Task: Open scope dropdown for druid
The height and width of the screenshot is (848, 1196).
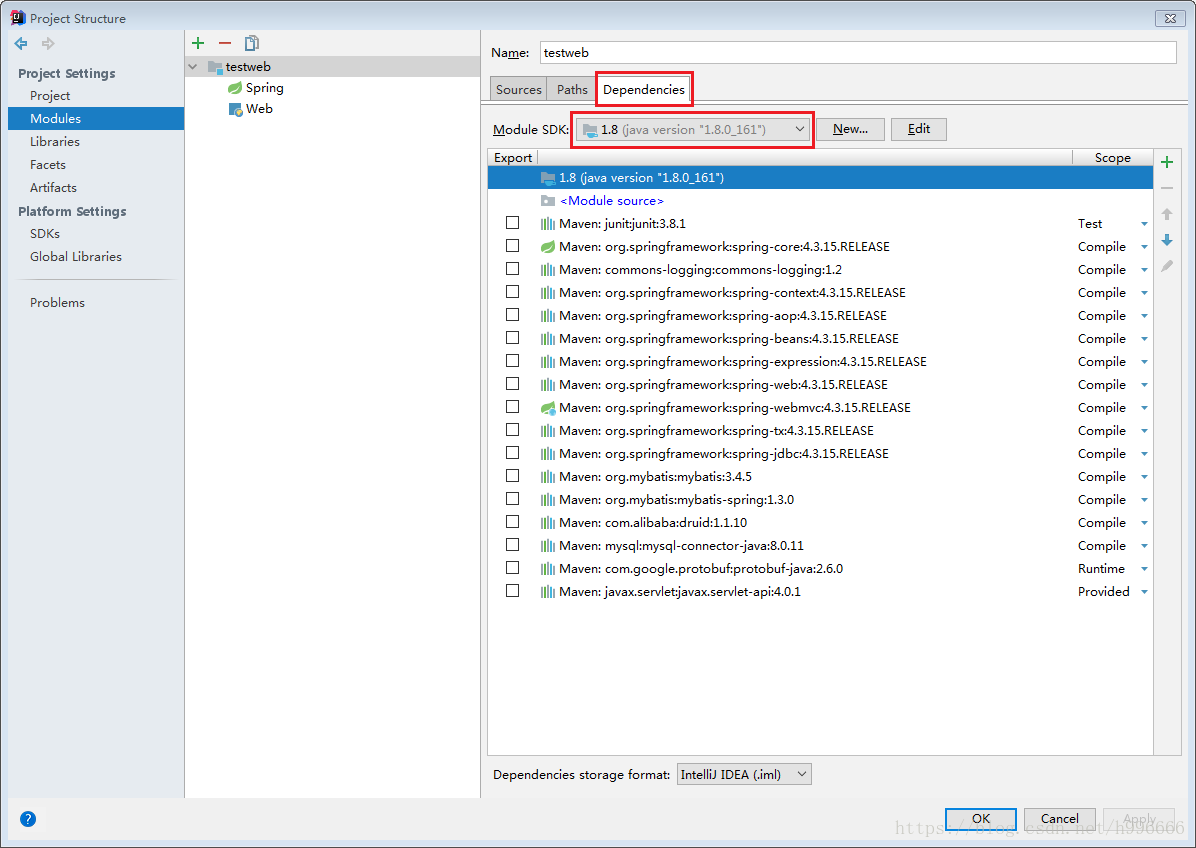Action: pos(1144,523)
